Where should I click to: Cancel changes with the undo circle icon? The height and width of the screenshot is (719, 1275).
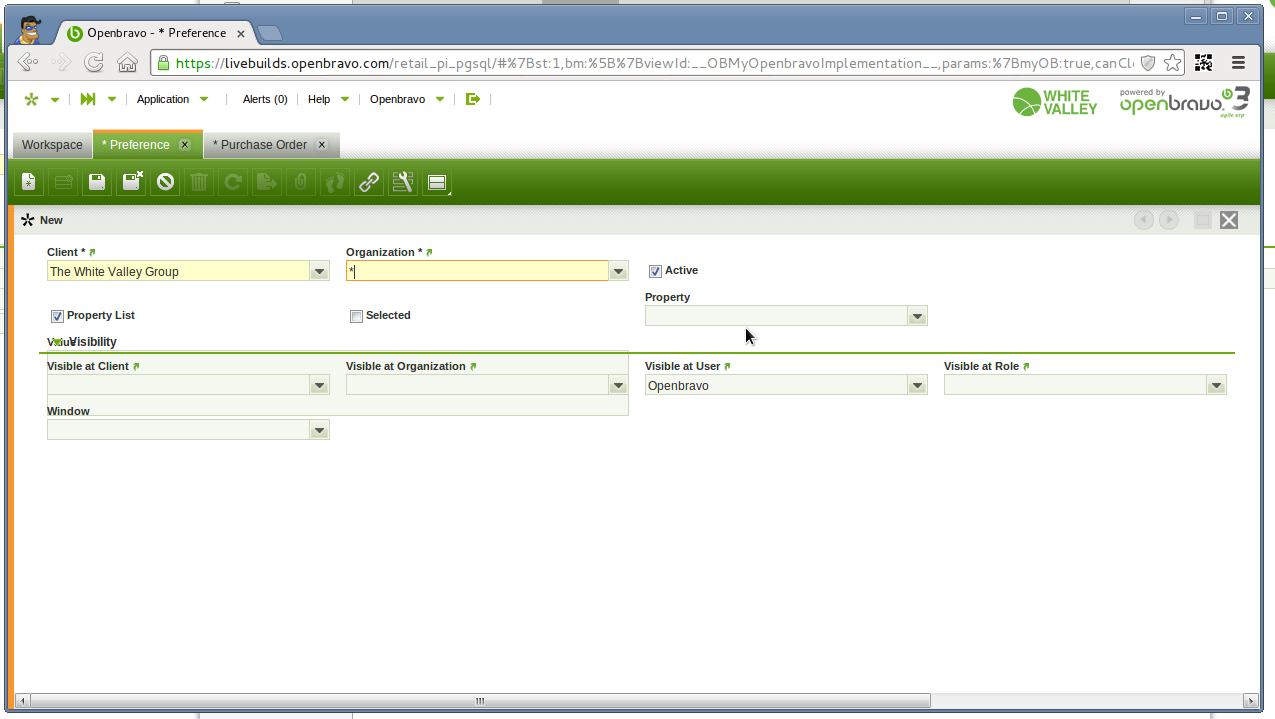(x=166, y=182)
